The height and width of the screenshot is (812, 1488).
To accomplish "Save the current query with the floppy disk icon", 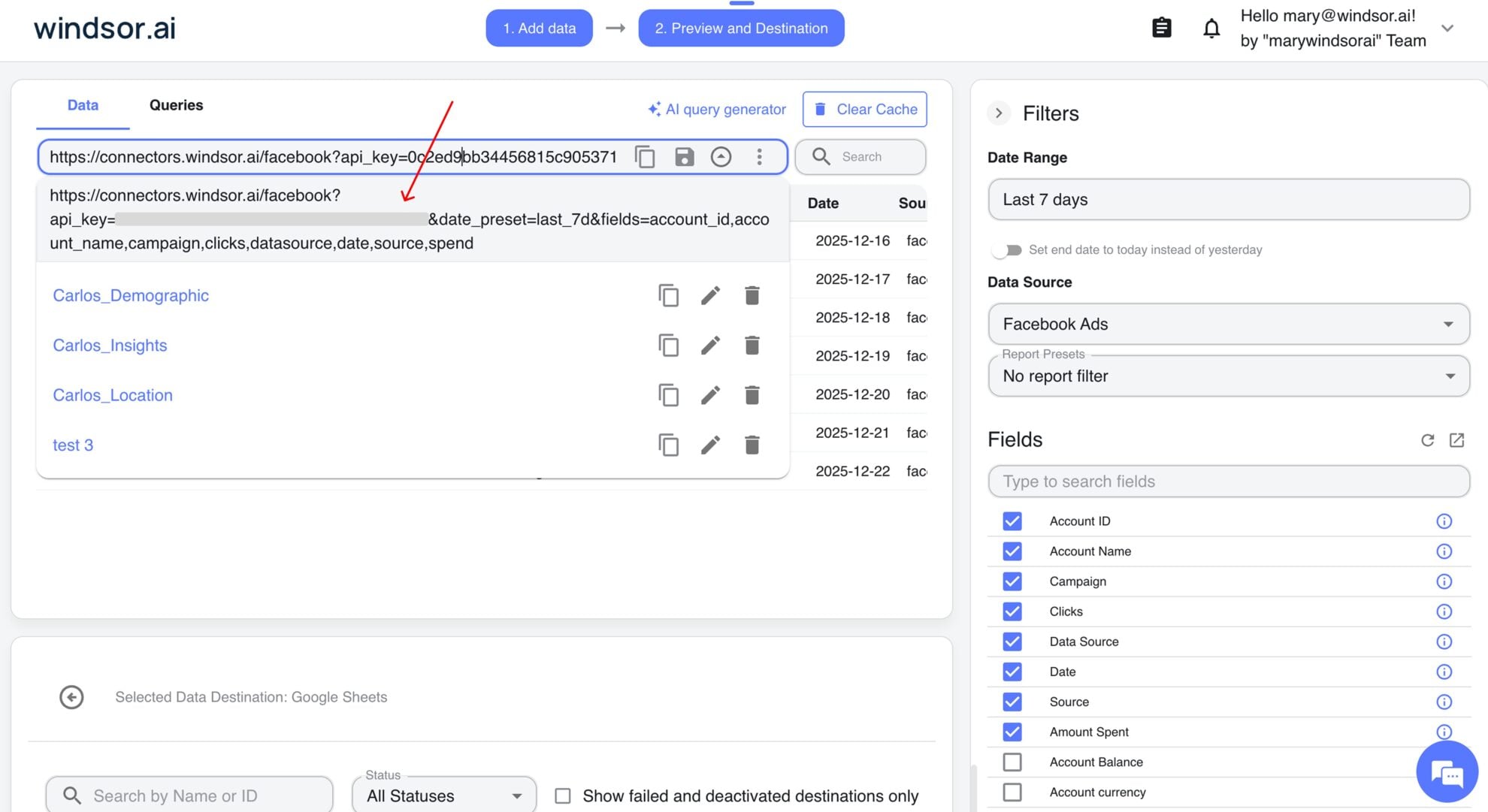I will tap(684, 157).
